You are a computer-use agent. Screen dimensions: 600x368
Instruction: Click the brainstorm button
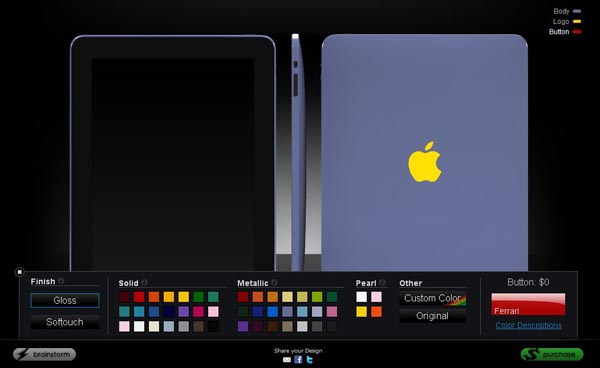coord(44,354)
